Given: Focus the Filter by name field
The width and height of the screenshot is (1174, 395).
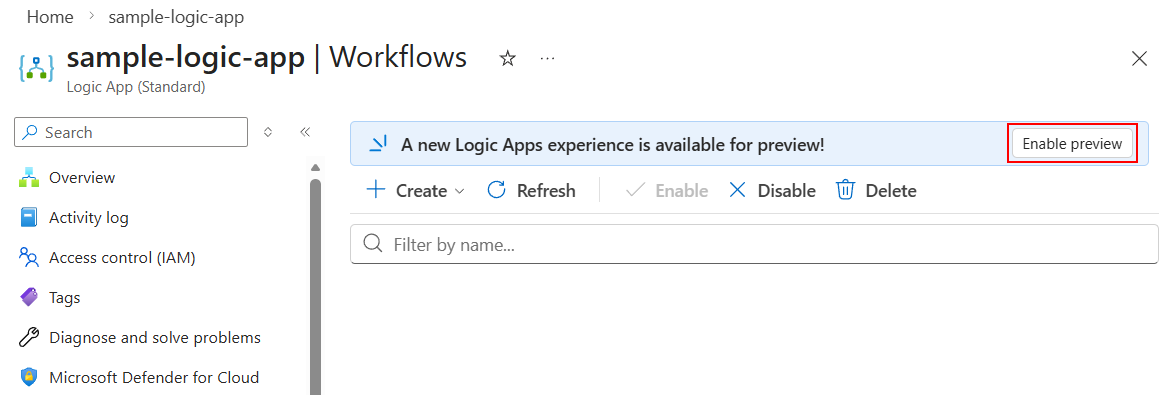Looking at the screenshot, I should [x=754, y=244].
